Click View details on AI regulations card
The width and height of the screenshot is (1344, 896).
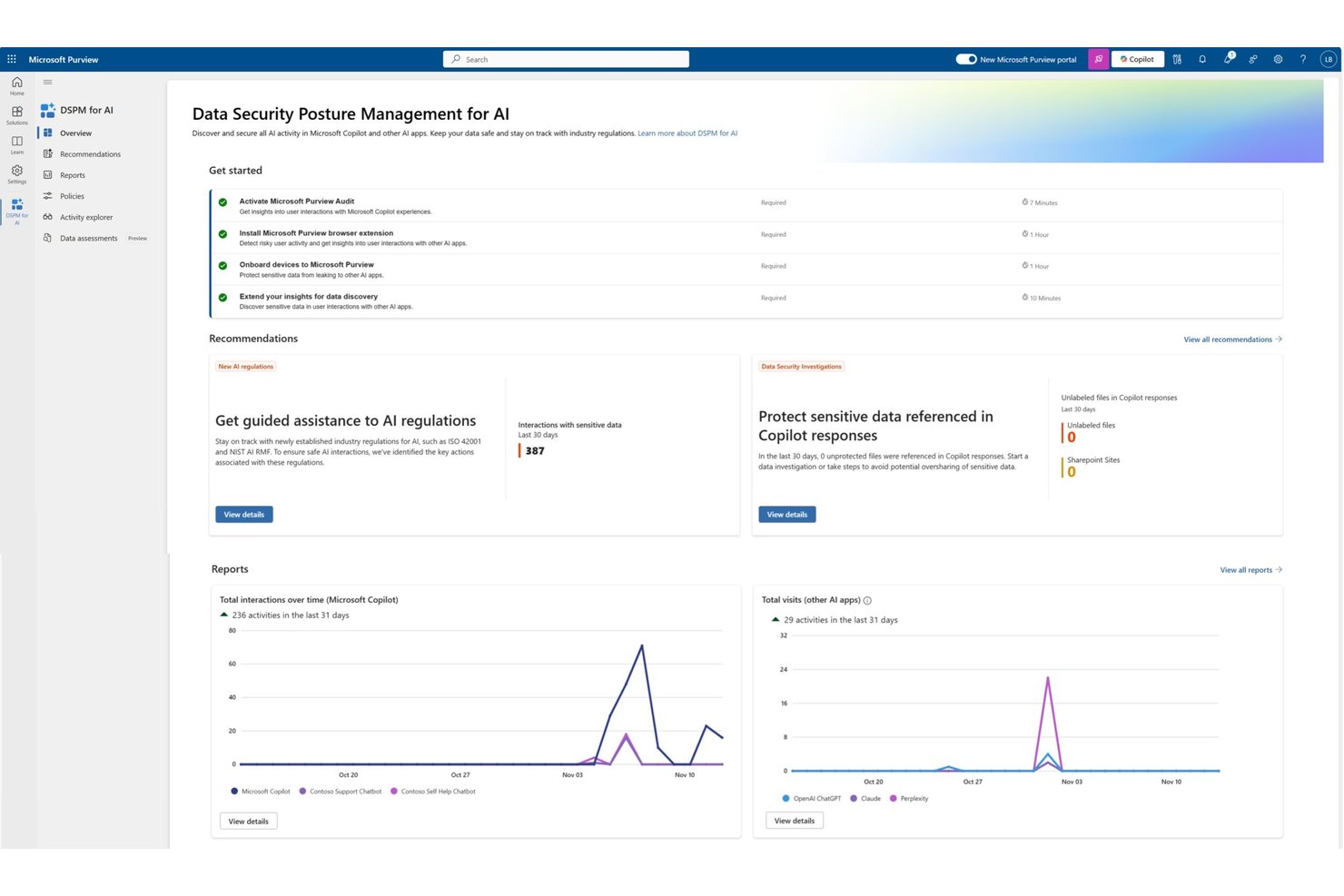[x=244, y=515]
